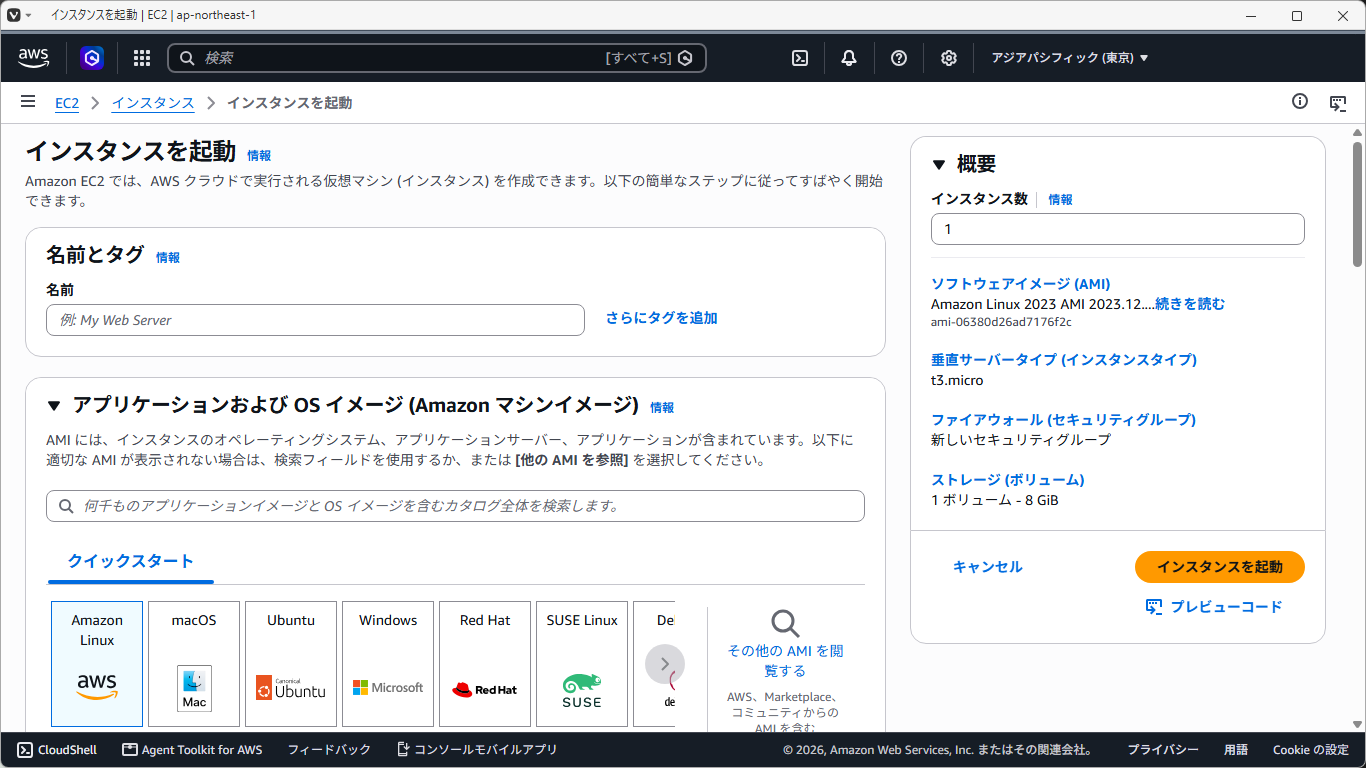The width and height of the screenshot is (1366, 768).
Task: Open プレビューコード
Action: (1214, 607)
